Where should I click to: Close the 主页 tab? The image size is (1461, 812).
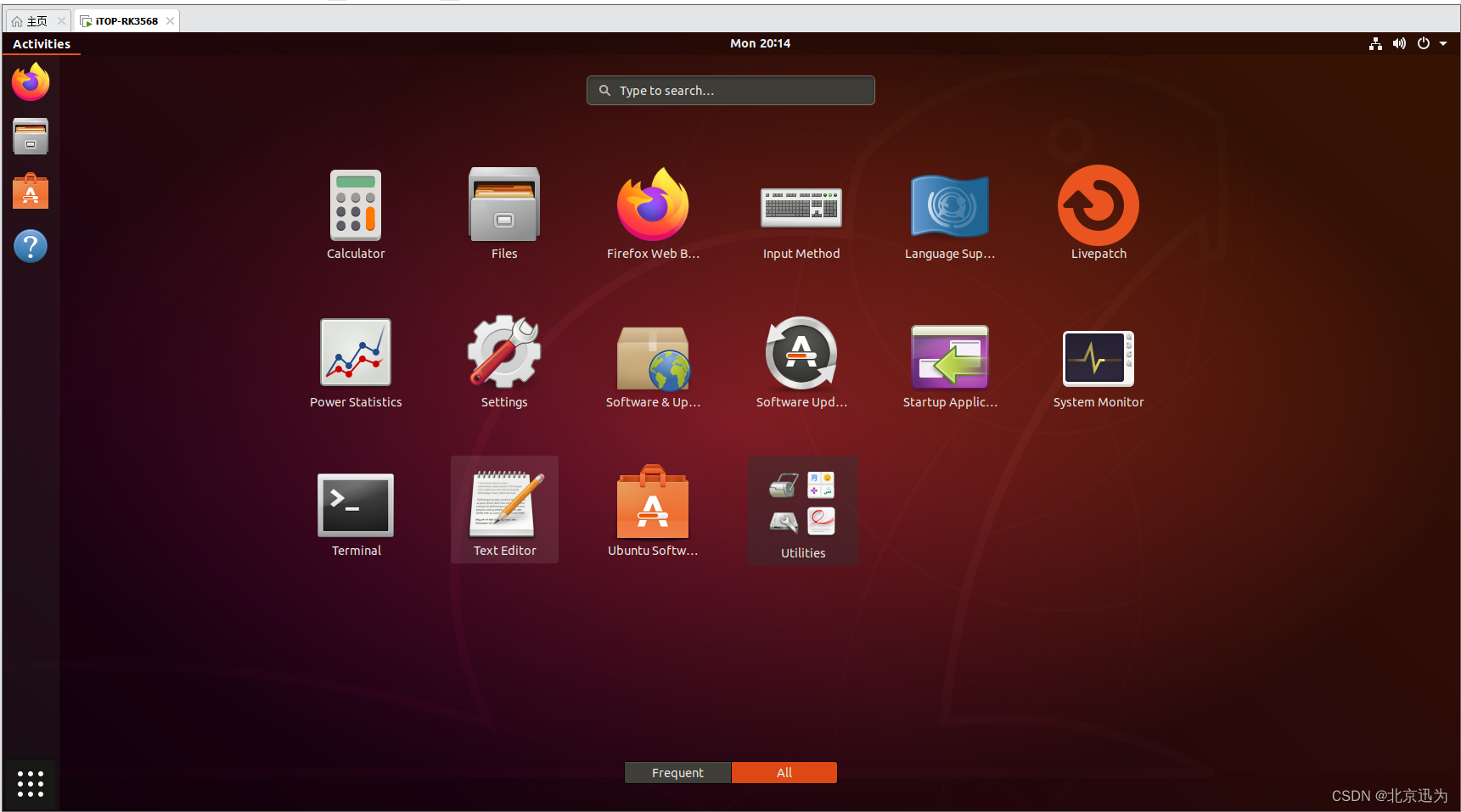pos(61,21)
